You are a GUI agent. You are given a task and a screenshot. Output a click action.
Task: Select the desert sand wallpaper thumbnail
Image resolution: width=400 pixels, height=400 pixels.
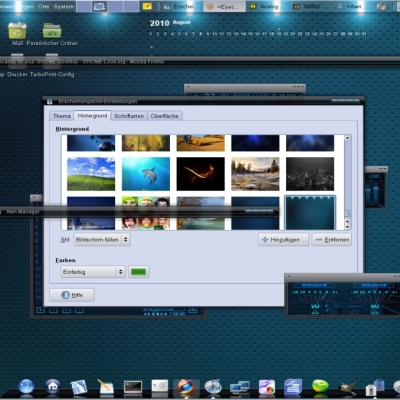[201, 143]
